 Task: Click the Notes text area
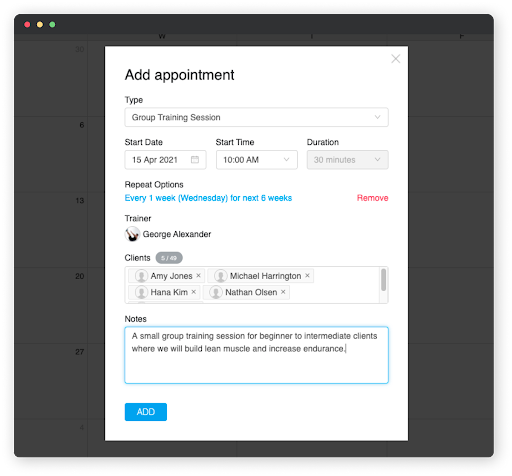[x=256, y=355]
